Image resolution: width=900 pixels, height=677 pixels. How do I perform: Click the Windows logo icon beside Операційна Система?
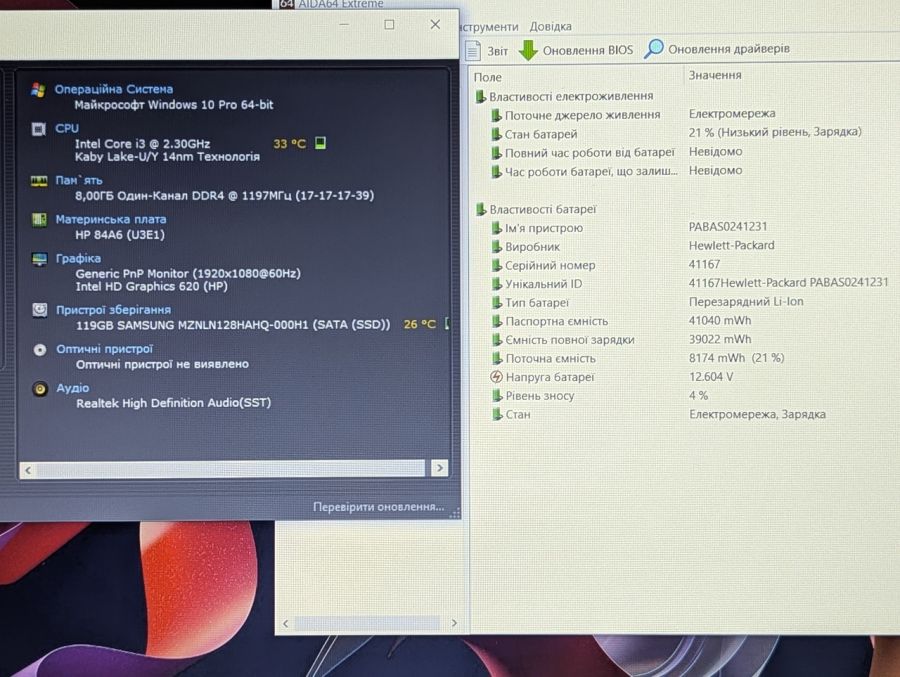point(38,90)
